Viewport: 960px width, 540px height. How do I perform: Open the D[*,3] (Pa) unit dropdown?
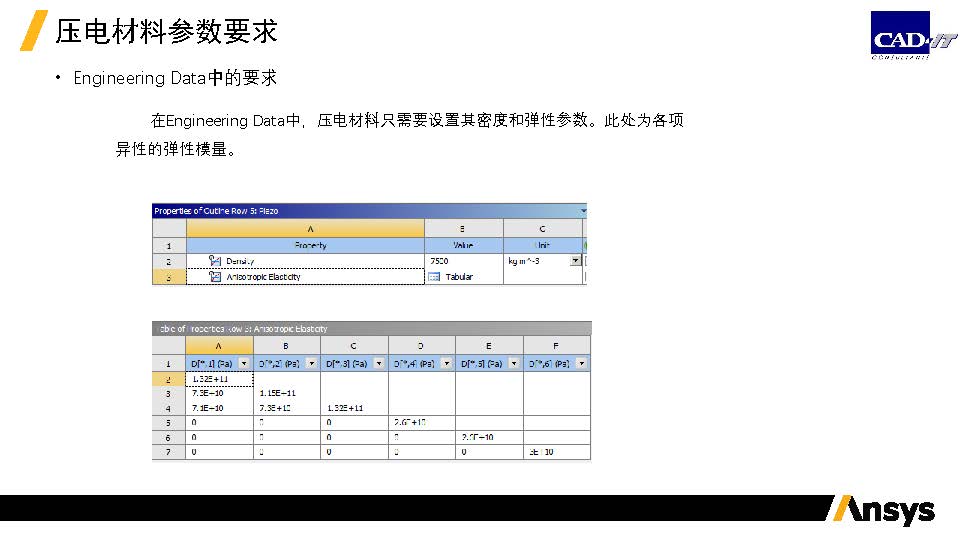pyautogui.click(x=378, y=363)
